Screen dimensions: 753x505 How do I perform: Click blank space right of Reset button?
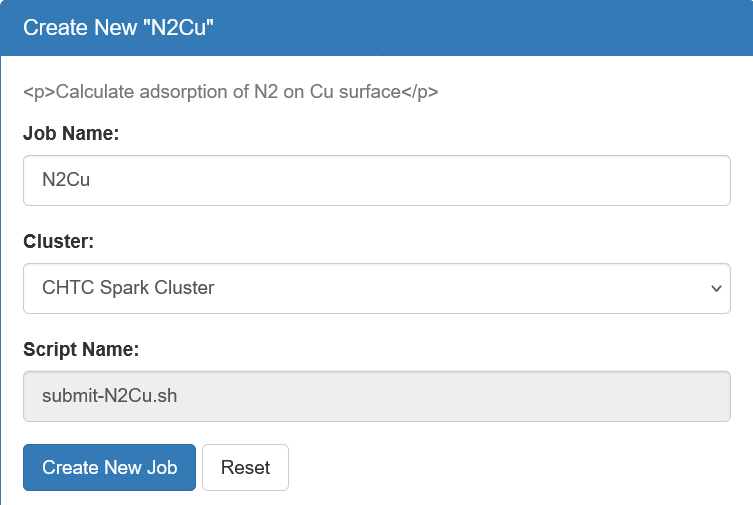click(500, 467)
